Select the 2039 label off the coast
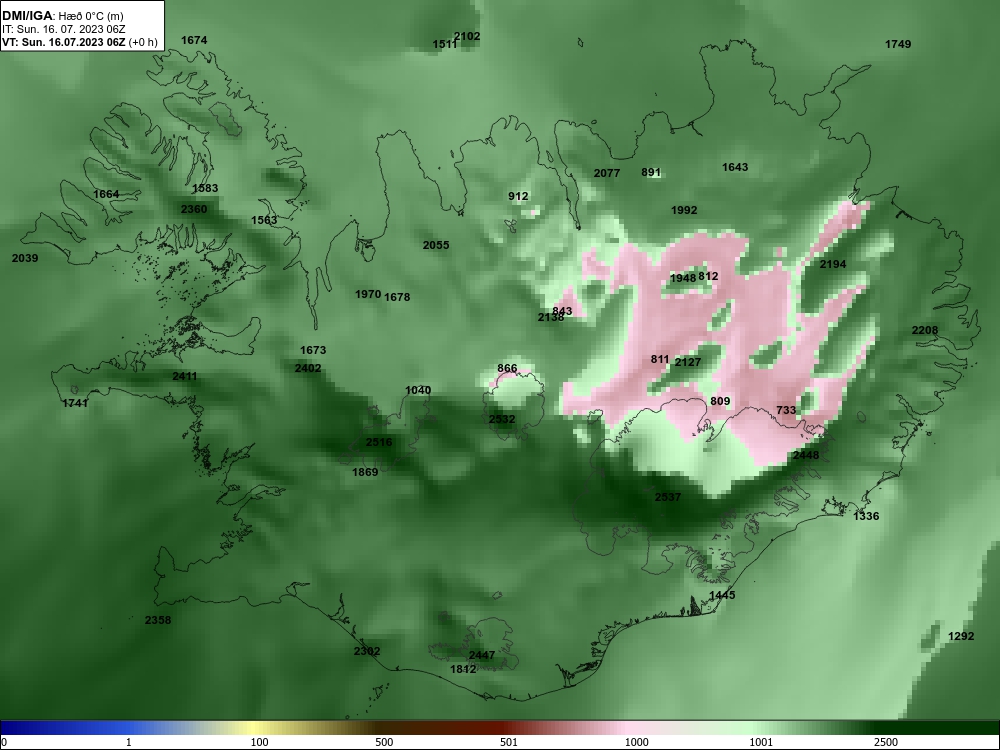Screen dimensions: 1000x750 coord(25,258)
